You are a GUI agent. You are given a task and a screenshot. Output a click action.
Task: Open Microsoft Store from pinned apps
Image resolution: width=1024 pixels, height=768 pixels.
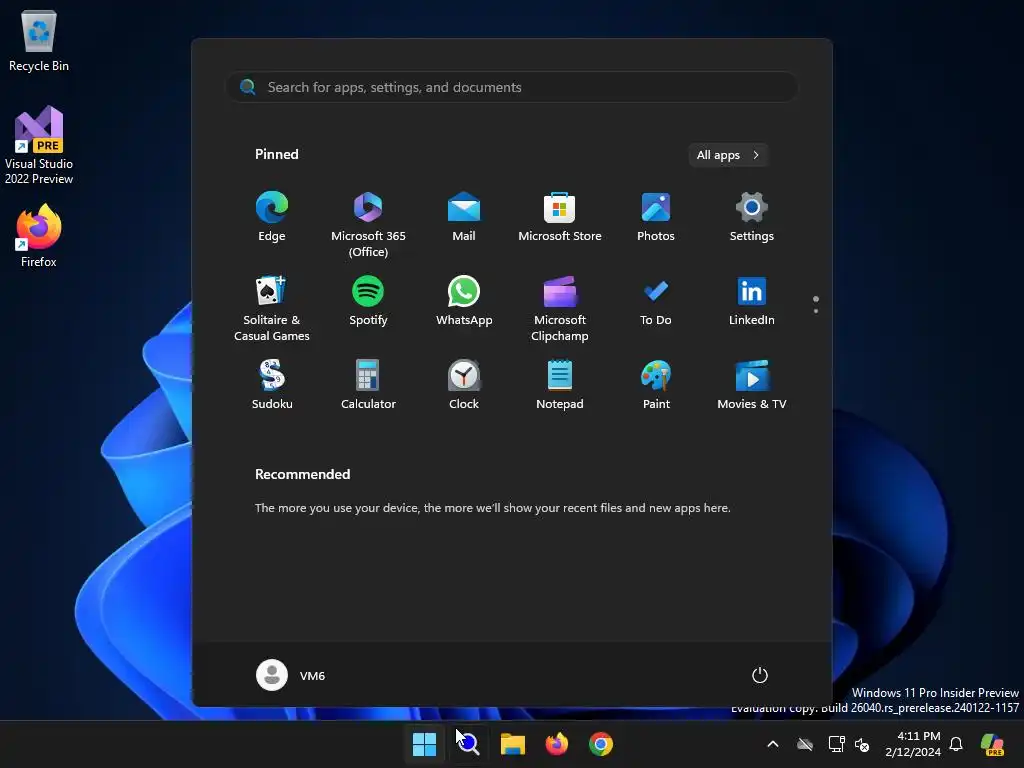pos(560,217)
